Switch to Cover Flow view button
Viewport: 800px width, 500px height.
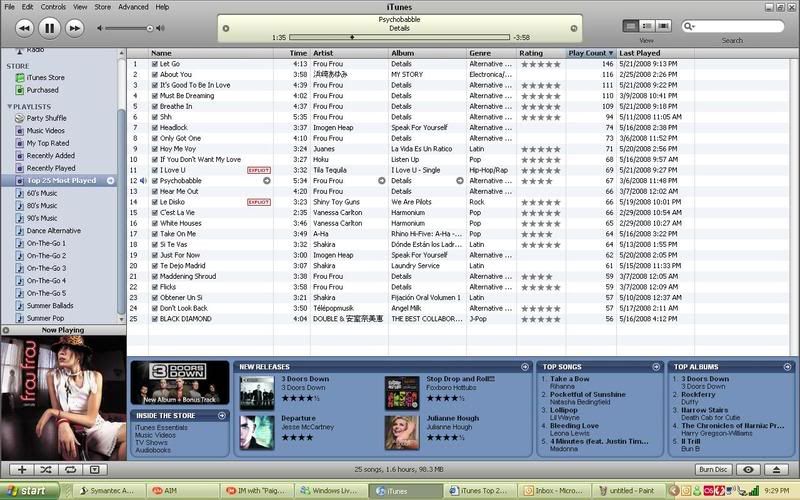tap(663, 26)
